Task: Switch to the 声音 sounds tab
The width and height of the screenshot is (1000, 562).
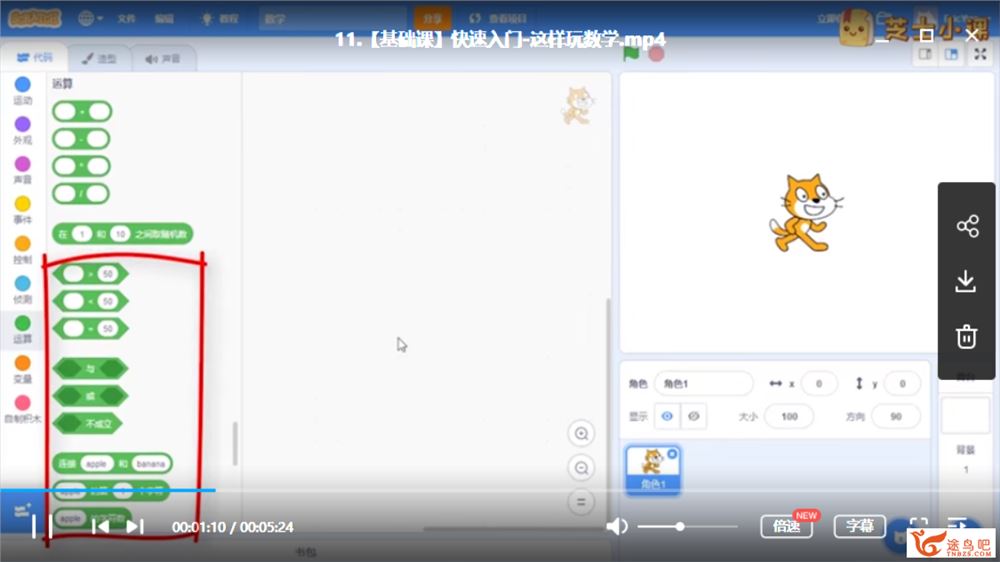Action: point(163,59)
